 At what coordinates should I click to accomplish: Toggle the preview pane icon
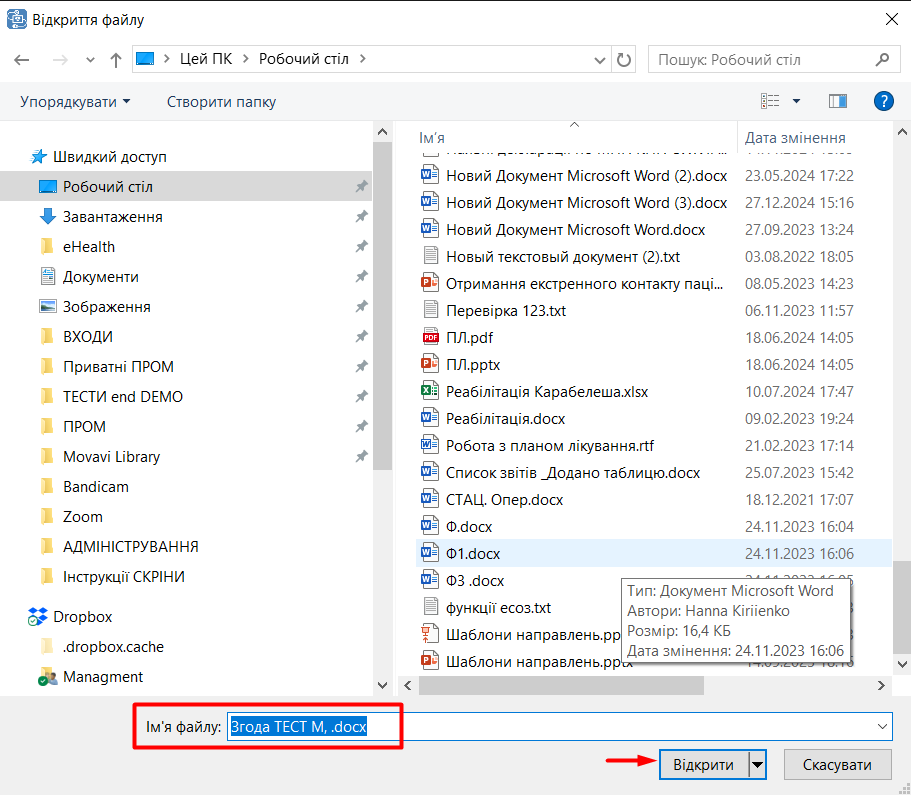(x=837, y=101)
